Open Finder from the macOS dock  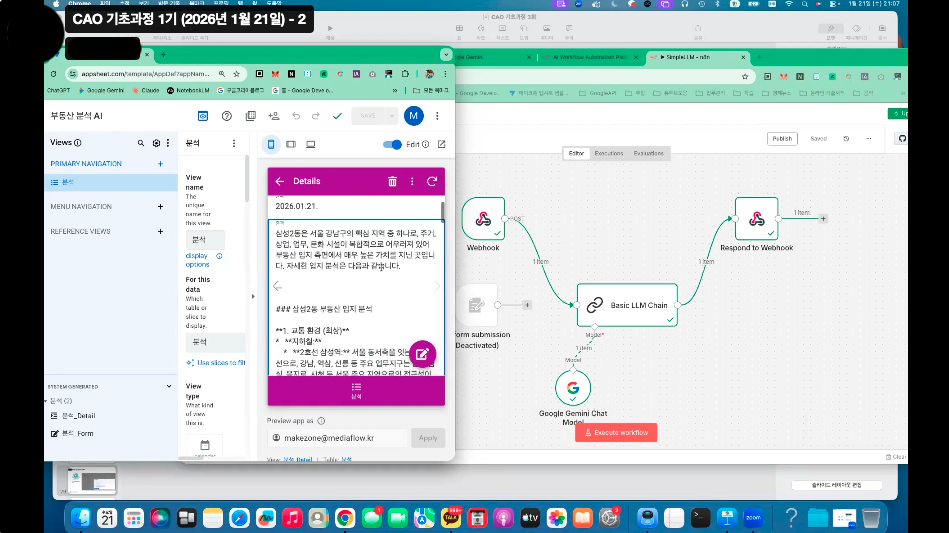(80, 518)
